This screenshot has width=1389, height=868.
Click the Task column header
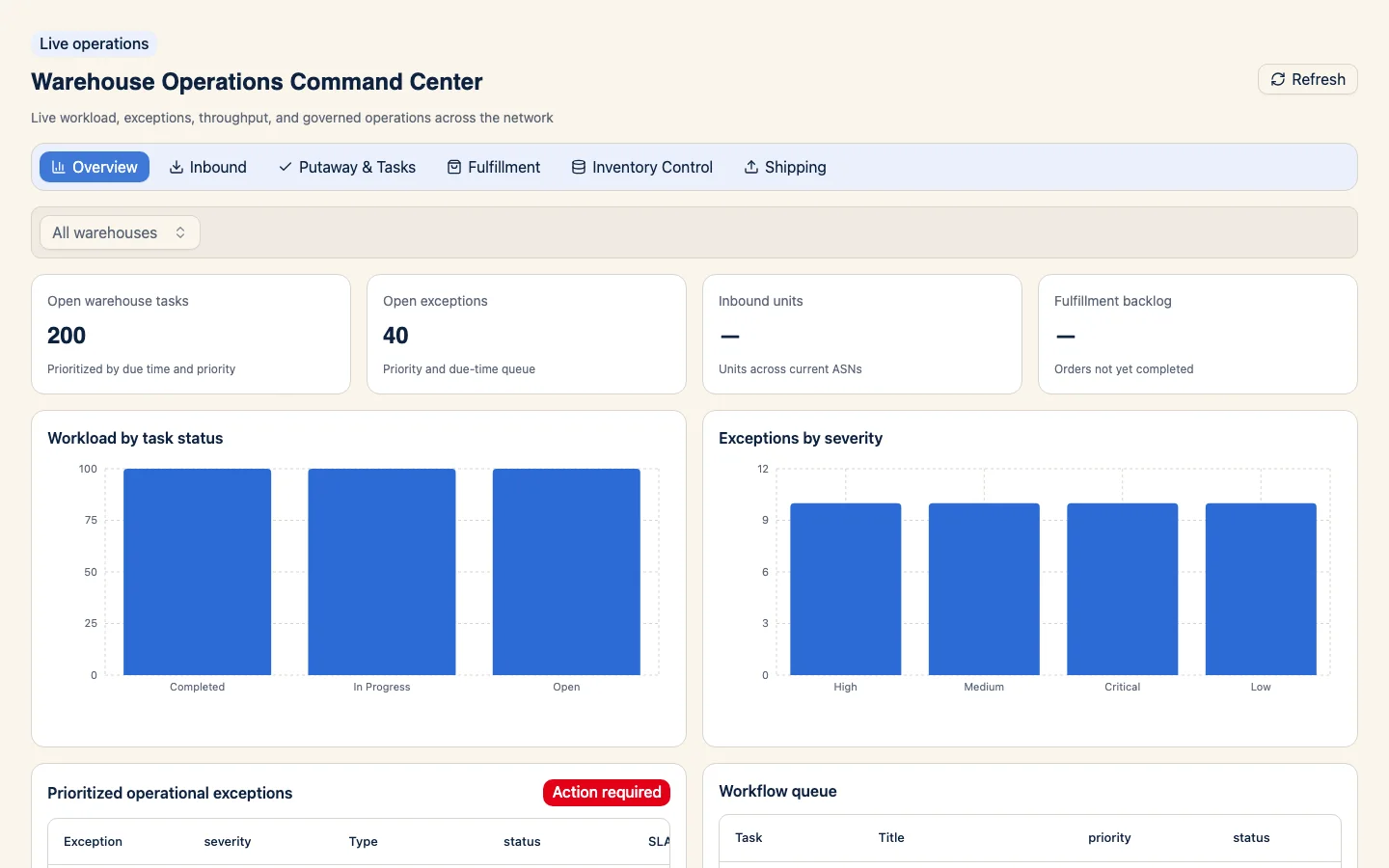[x=749, y=838]
